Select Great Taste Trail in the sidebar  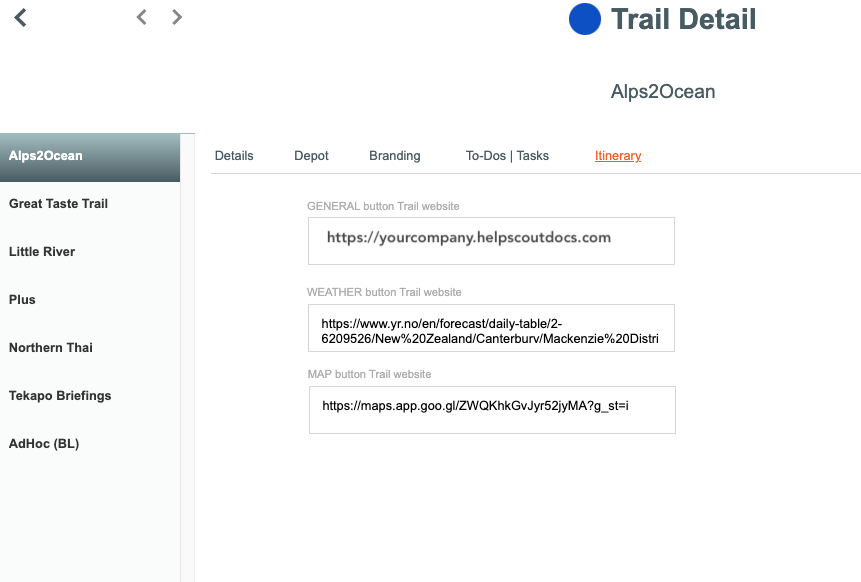coord(90,204)
